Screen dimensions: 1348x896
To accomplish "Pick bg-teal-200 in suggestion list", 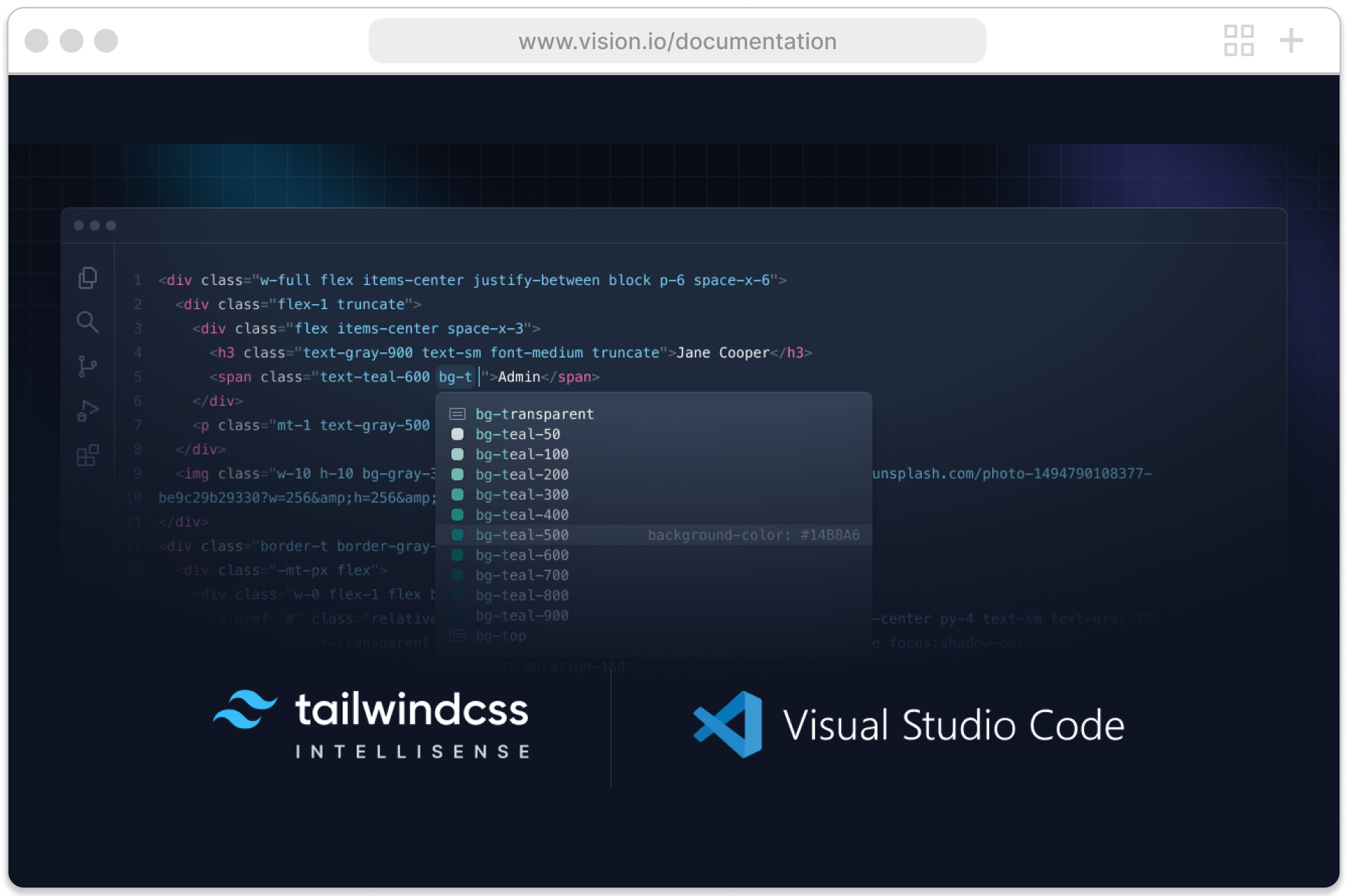I will click(x=654, y=475).
